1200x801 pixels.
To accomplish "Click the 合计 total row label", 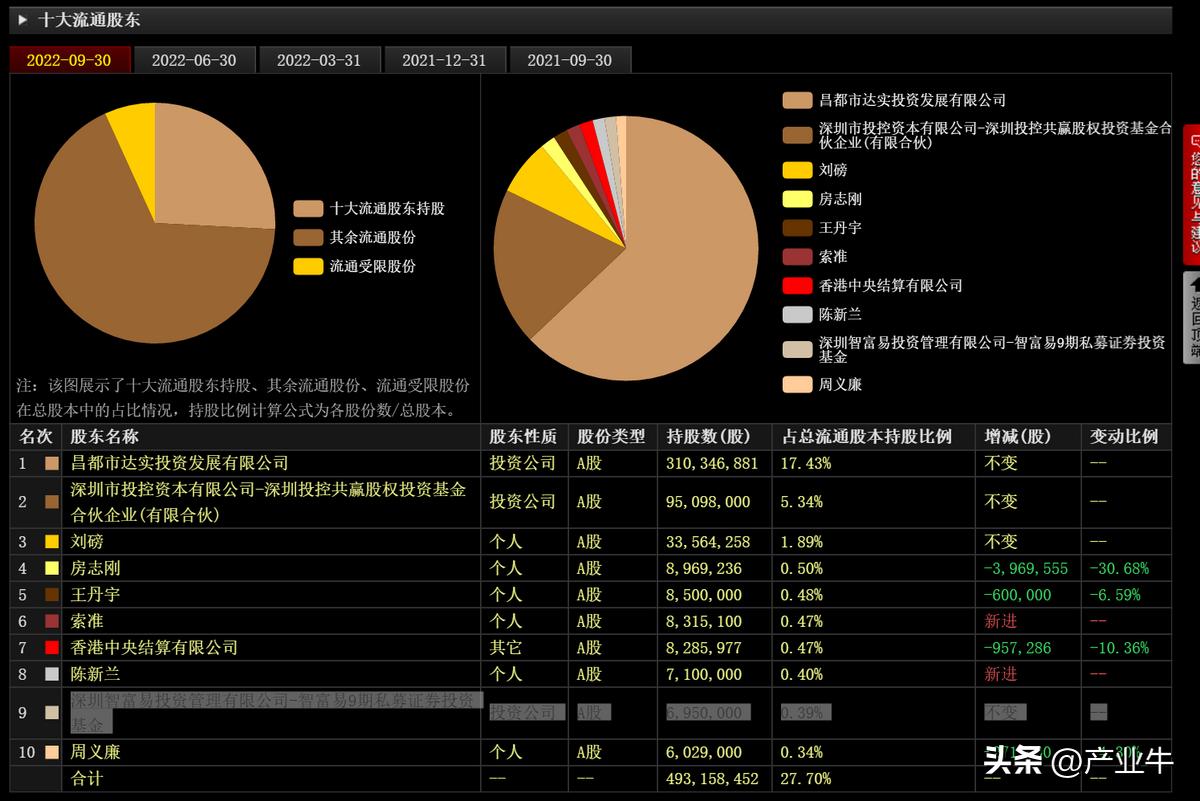I will [87, 778].
